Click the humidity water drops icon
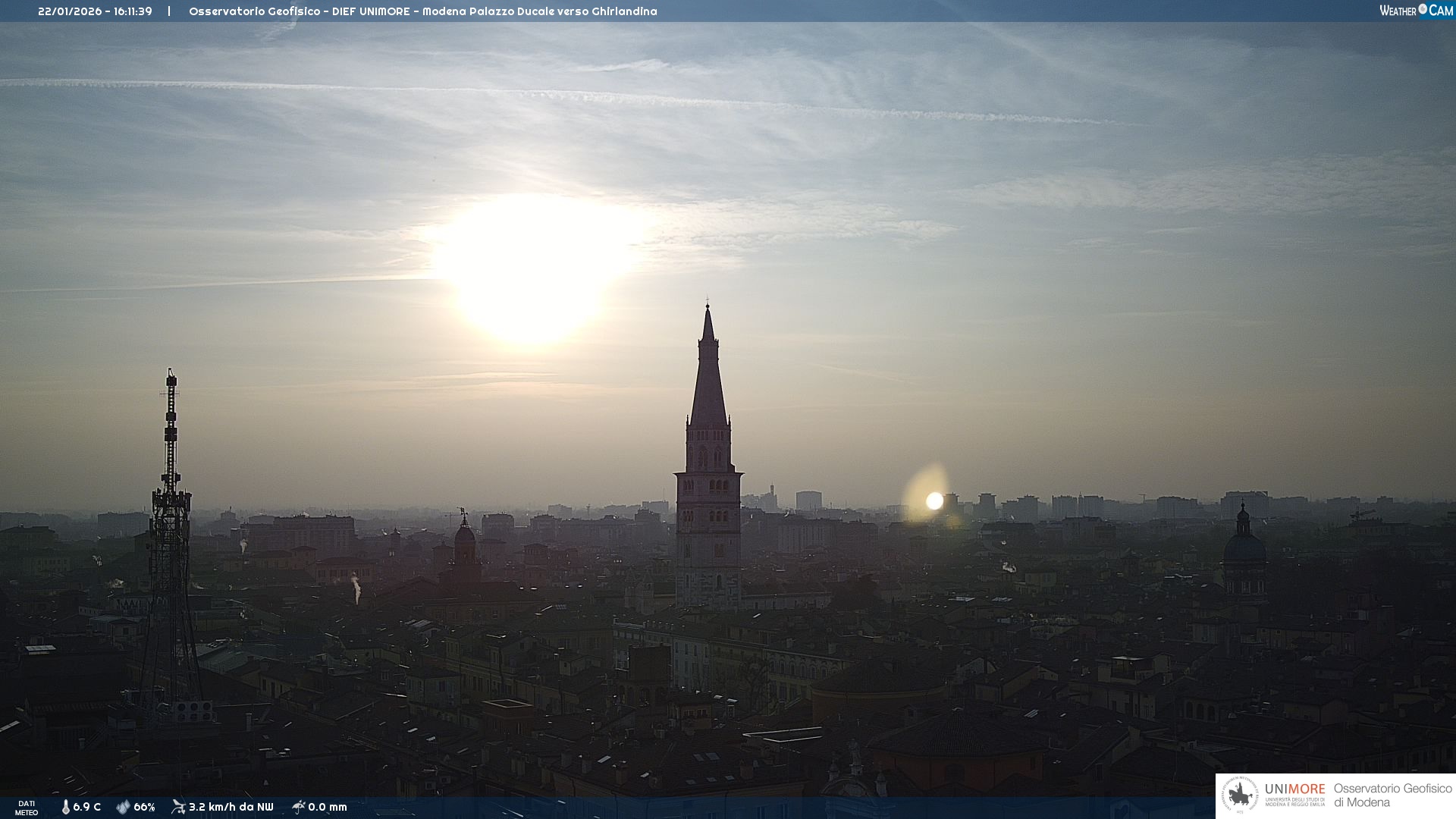The image size is (1456, 819). click(x=123, y=807)
